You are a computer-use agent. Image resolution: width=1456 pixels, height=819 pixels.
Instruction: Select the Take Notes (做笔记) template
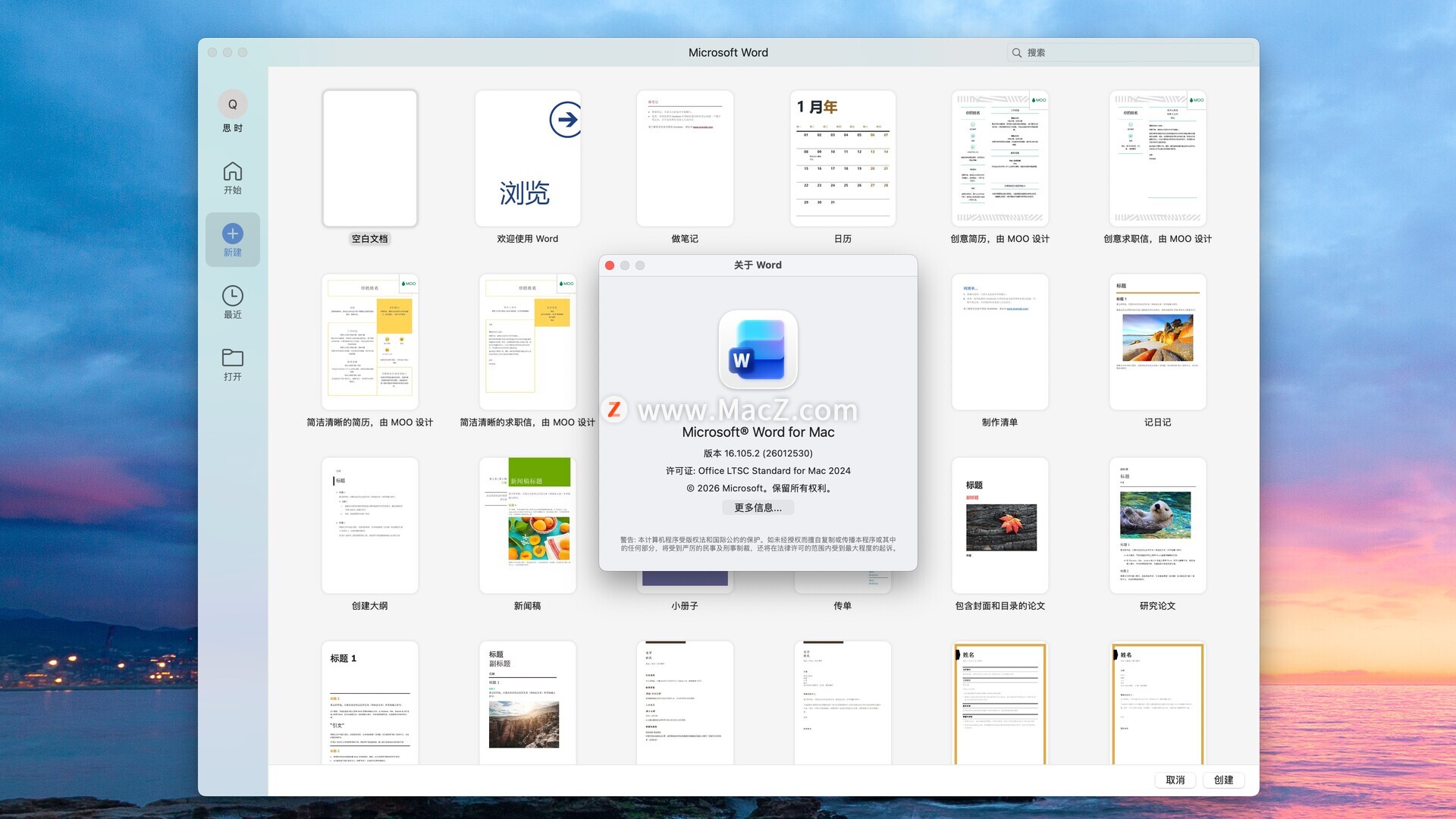click(x=685, y=158)
